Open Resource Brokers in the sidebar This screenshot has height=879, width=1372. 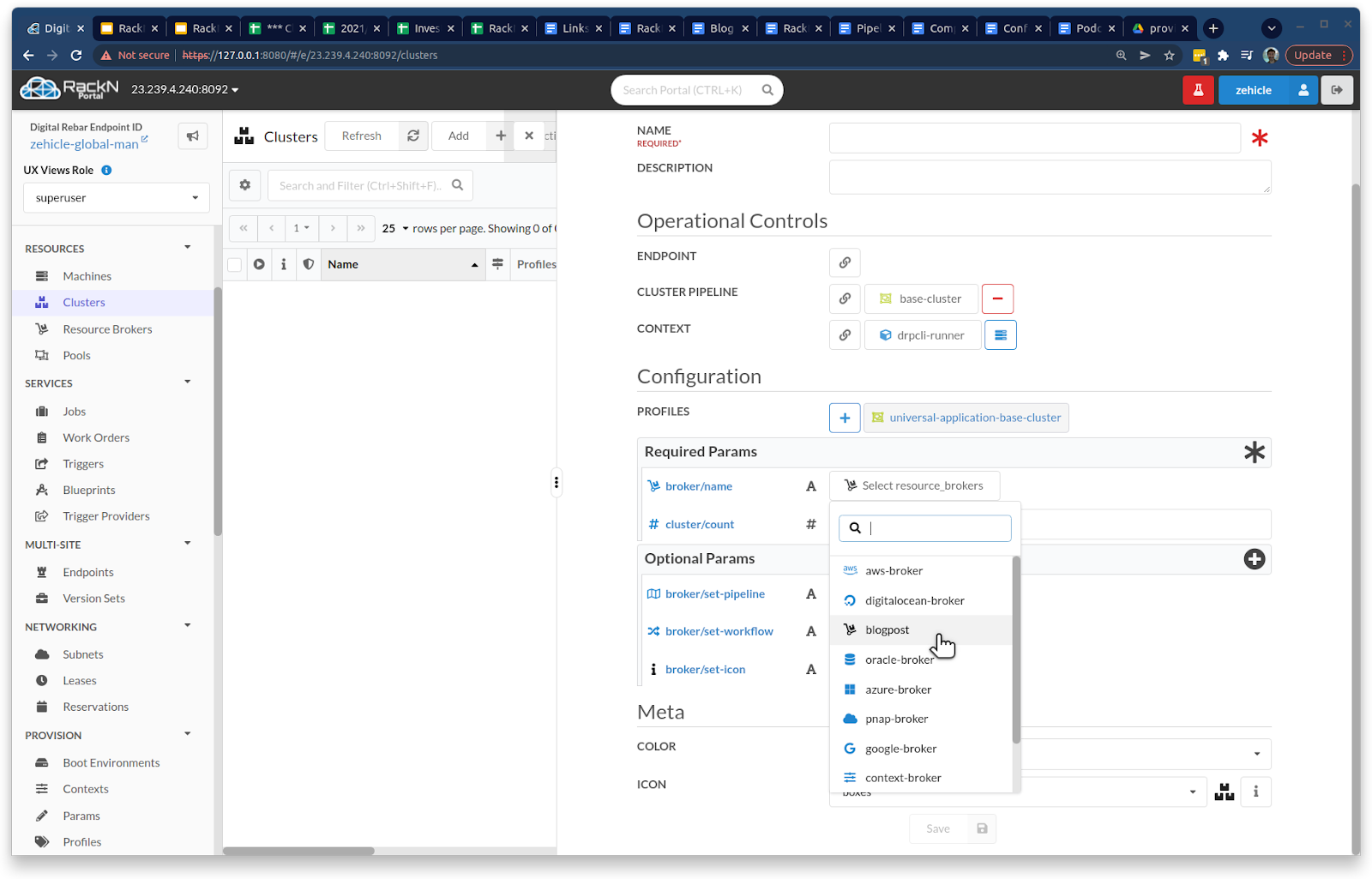click(x=107, y=329)
